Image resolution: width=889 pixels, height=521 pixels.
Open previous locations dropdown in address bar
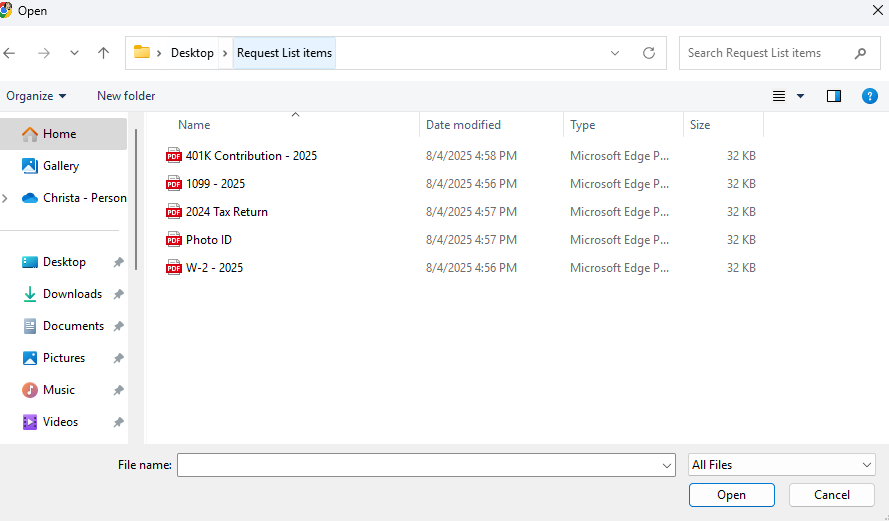tap(615, 53)
